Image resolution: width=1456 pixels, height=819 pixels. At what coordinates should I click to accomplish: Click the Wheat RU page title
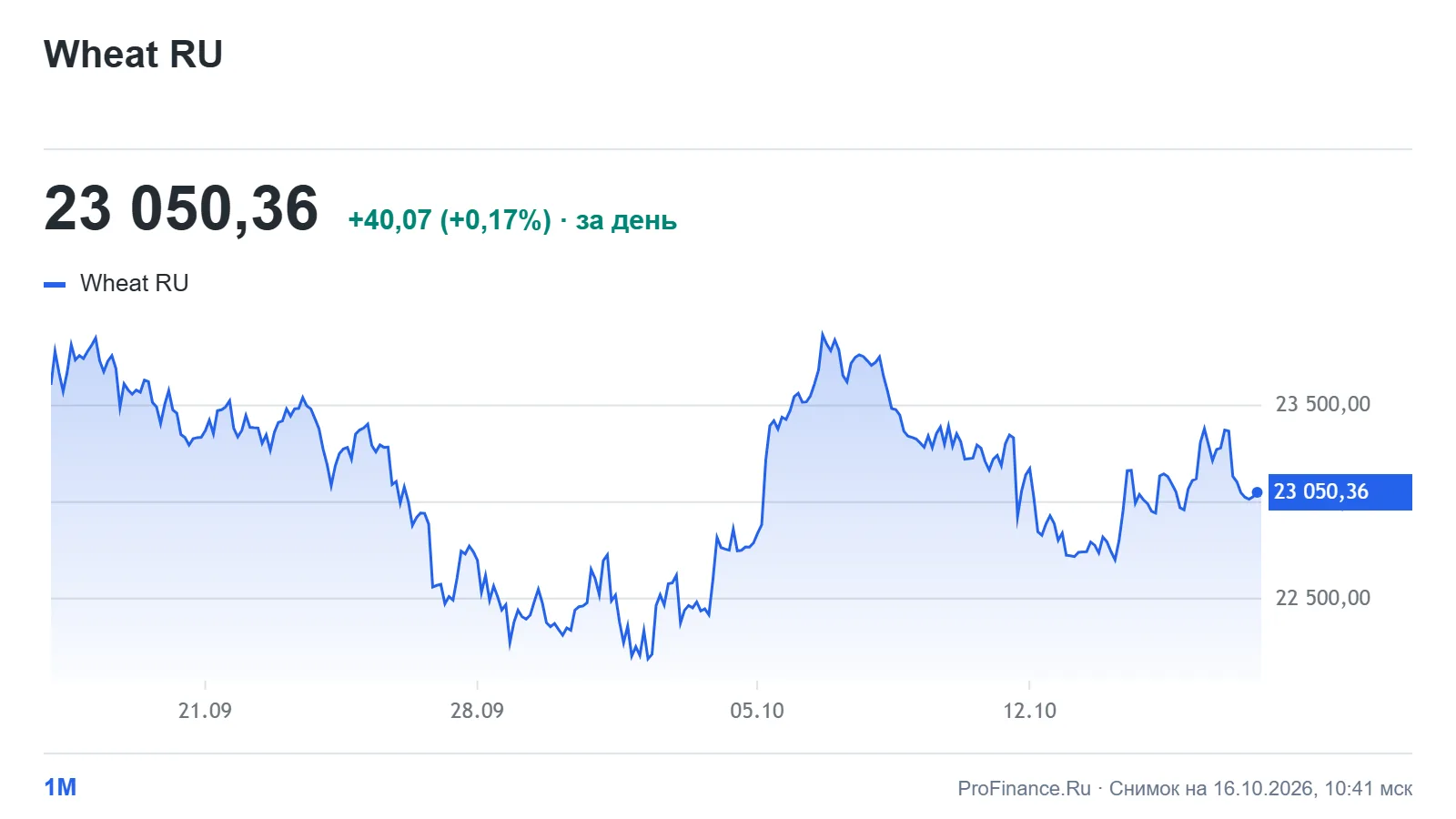[133, 55]
